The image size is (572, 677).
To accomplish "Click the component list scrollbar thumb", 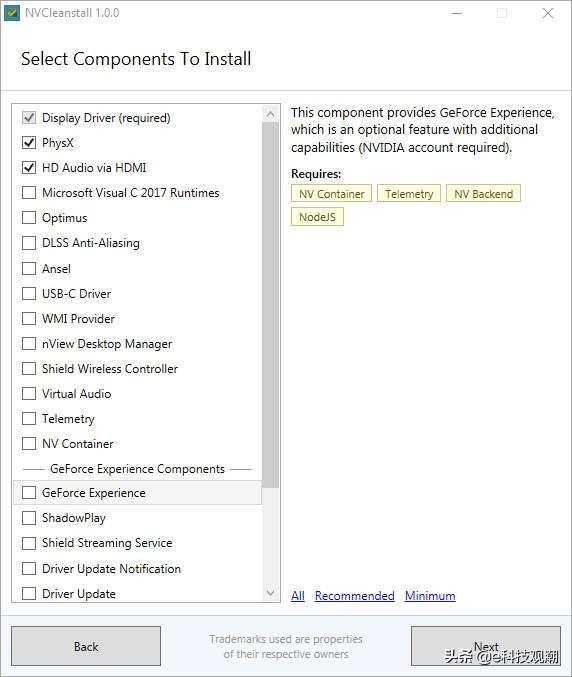I will click(270, 305).
